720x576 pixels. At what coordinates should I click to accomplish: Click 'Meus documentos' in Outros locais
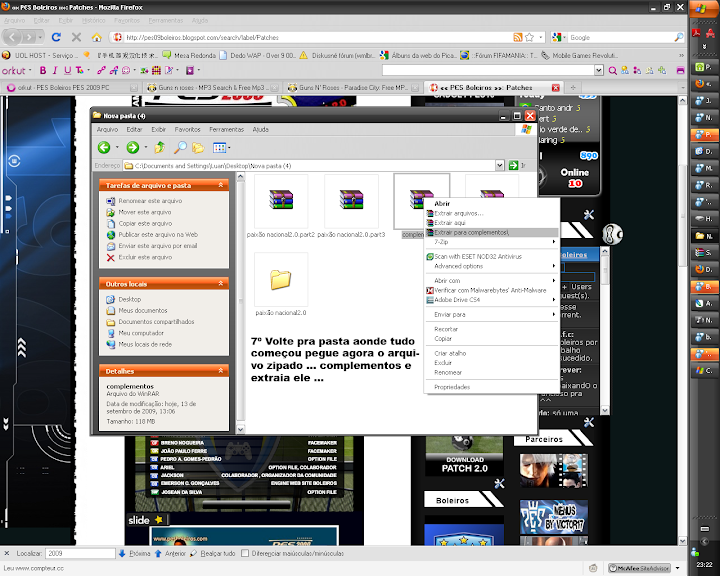142,310
